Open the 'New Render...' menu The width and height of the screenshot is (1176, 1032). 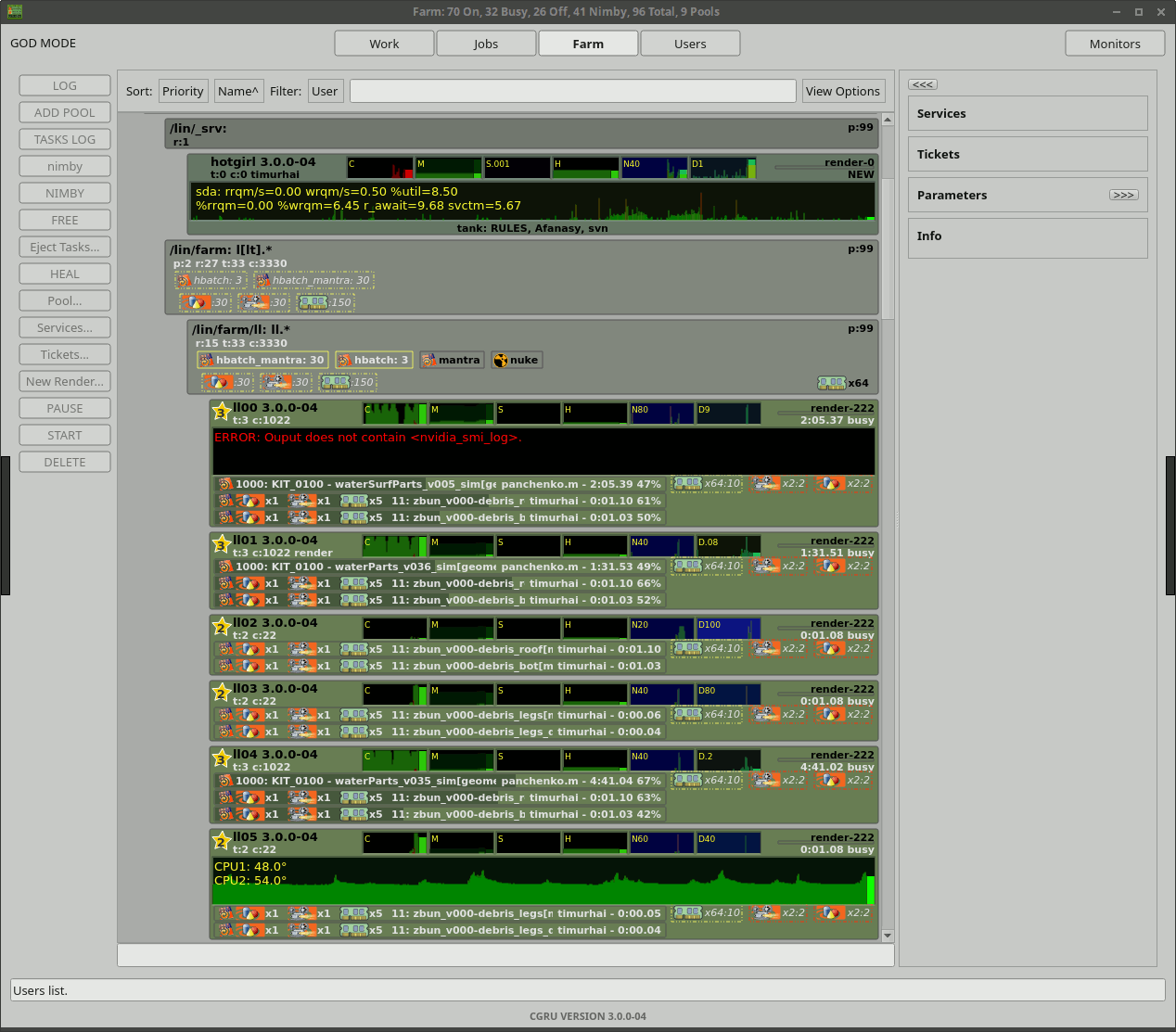click(x=65, y=381)
